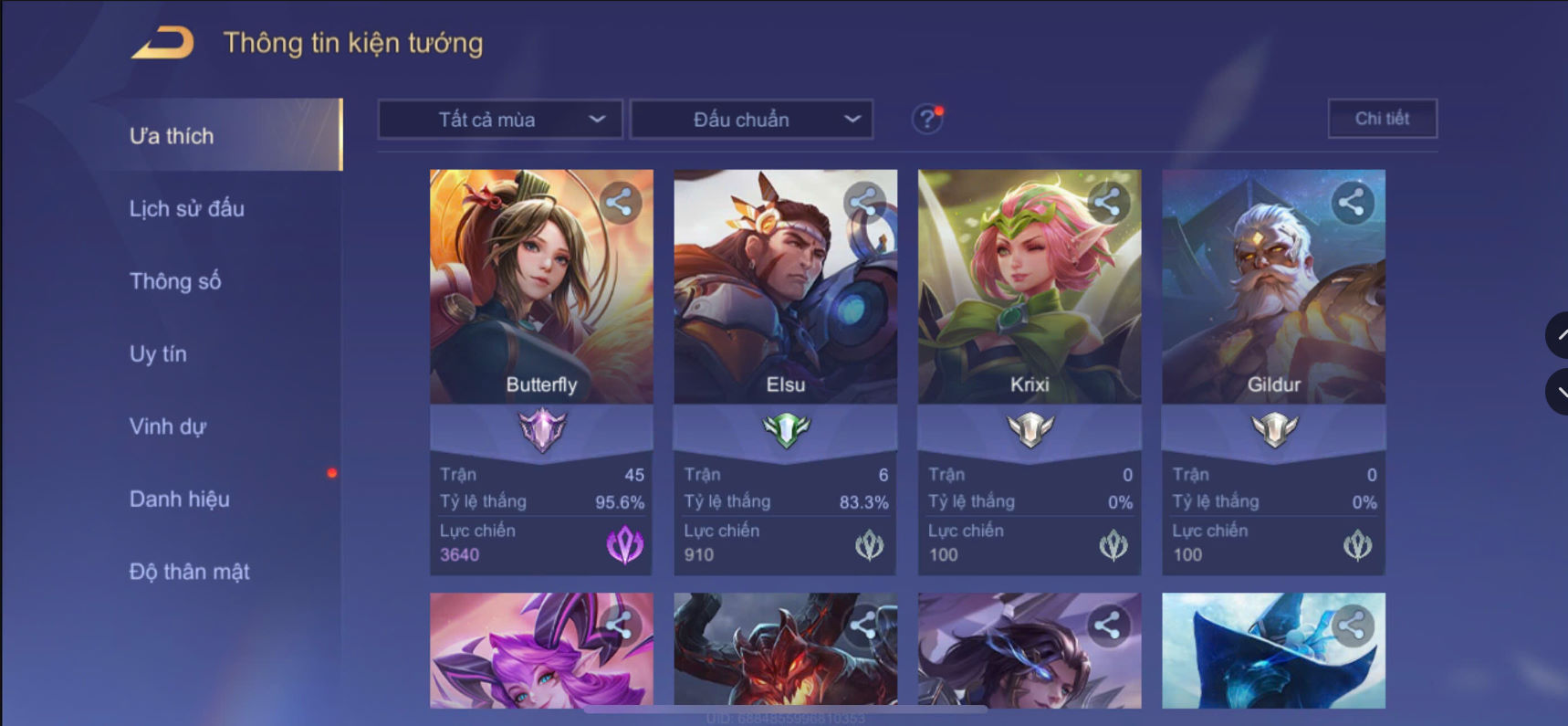This screenshot has width=1568, height=726.
Task: Click Butterfly's purple mastery badge icon
Action: 542,430
